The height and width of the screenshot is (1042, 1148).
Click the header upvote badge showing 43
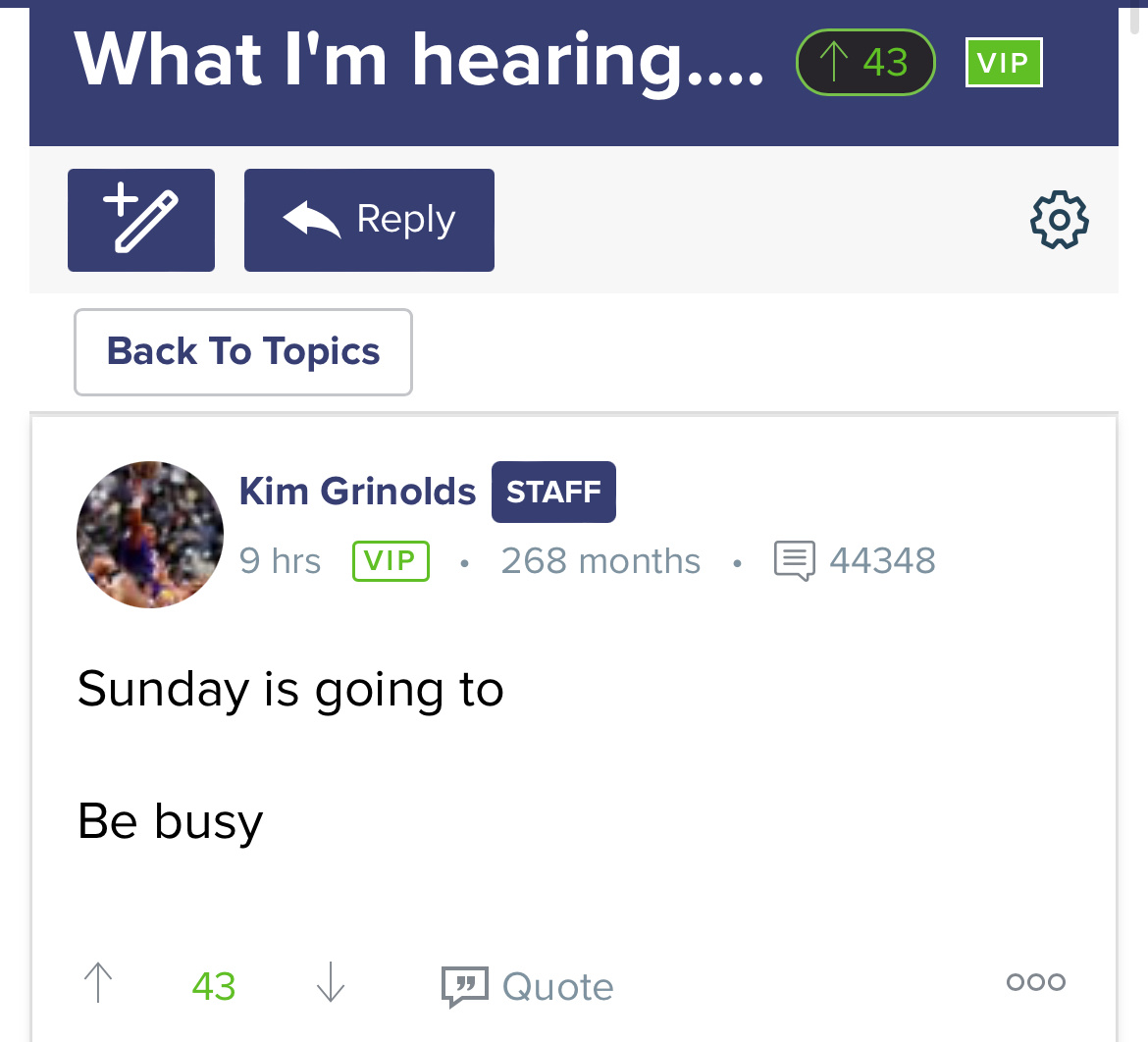click(x=865, y=63)
